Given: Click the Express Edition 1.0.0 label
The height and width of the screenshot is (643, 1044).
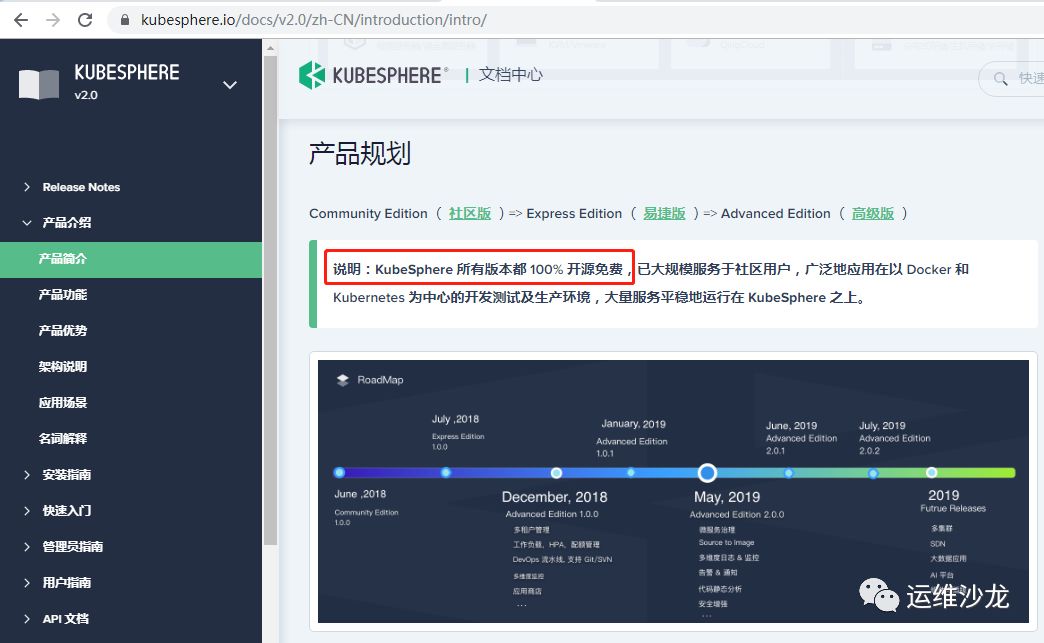Looking at the screenshot, I should click(458, 441).
